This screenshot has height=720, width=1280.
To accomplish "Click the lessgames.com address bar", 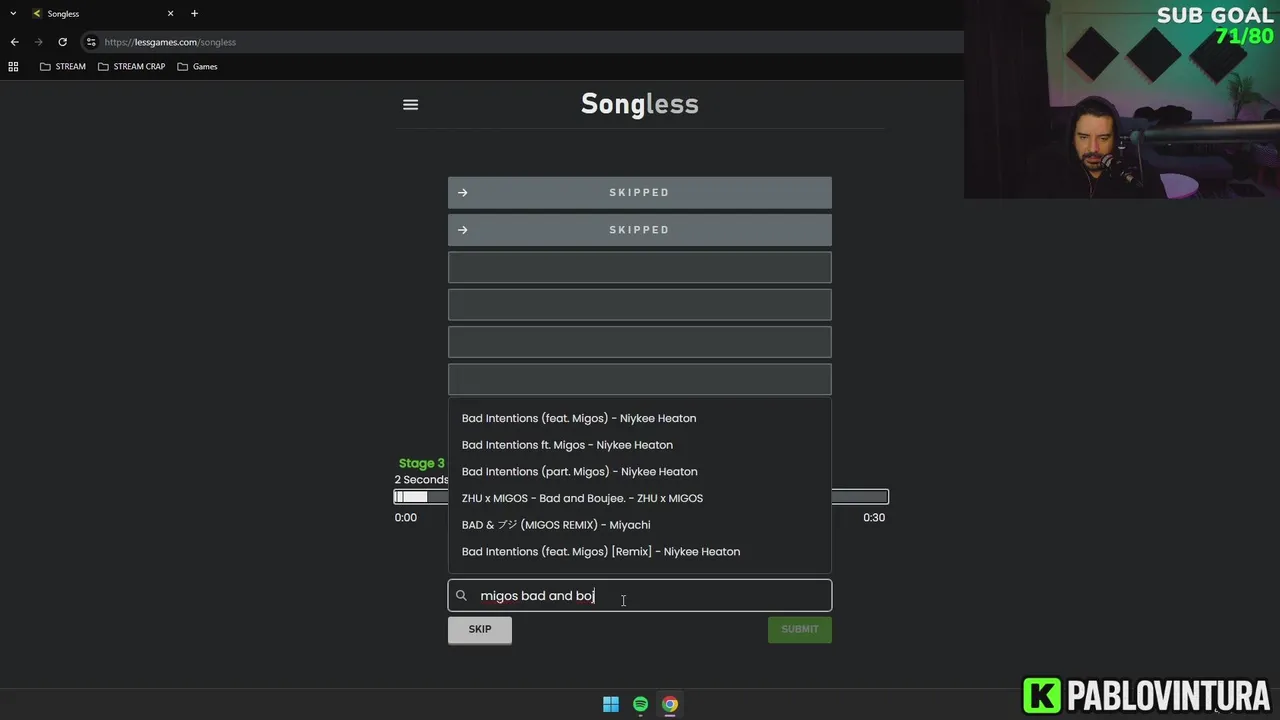I will 520,42.
